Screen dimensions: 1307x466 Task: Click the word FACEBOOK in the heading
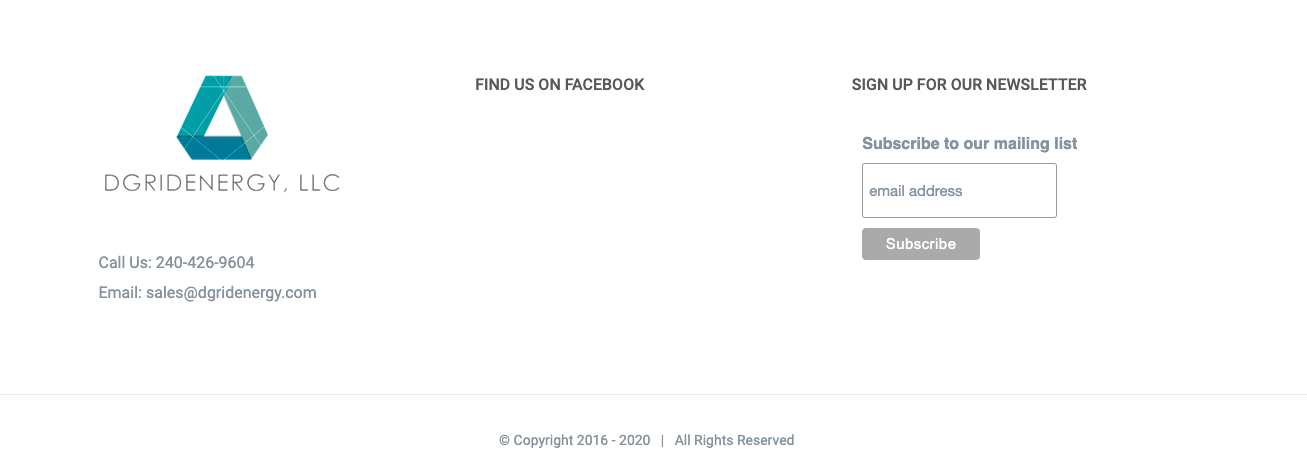pyautogui.click(x=605, y=85)
